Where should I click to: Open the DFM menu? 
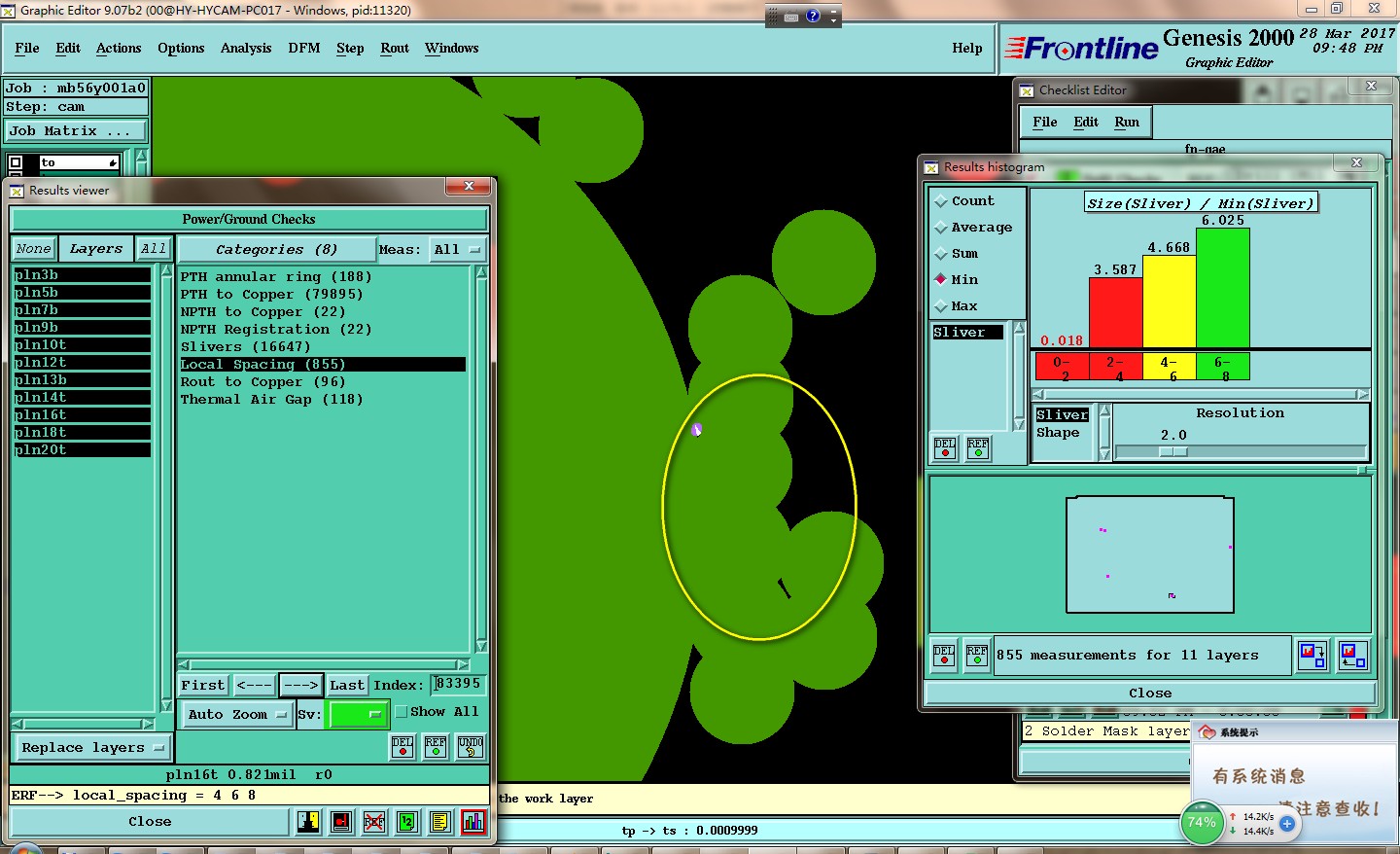point(304,49)
